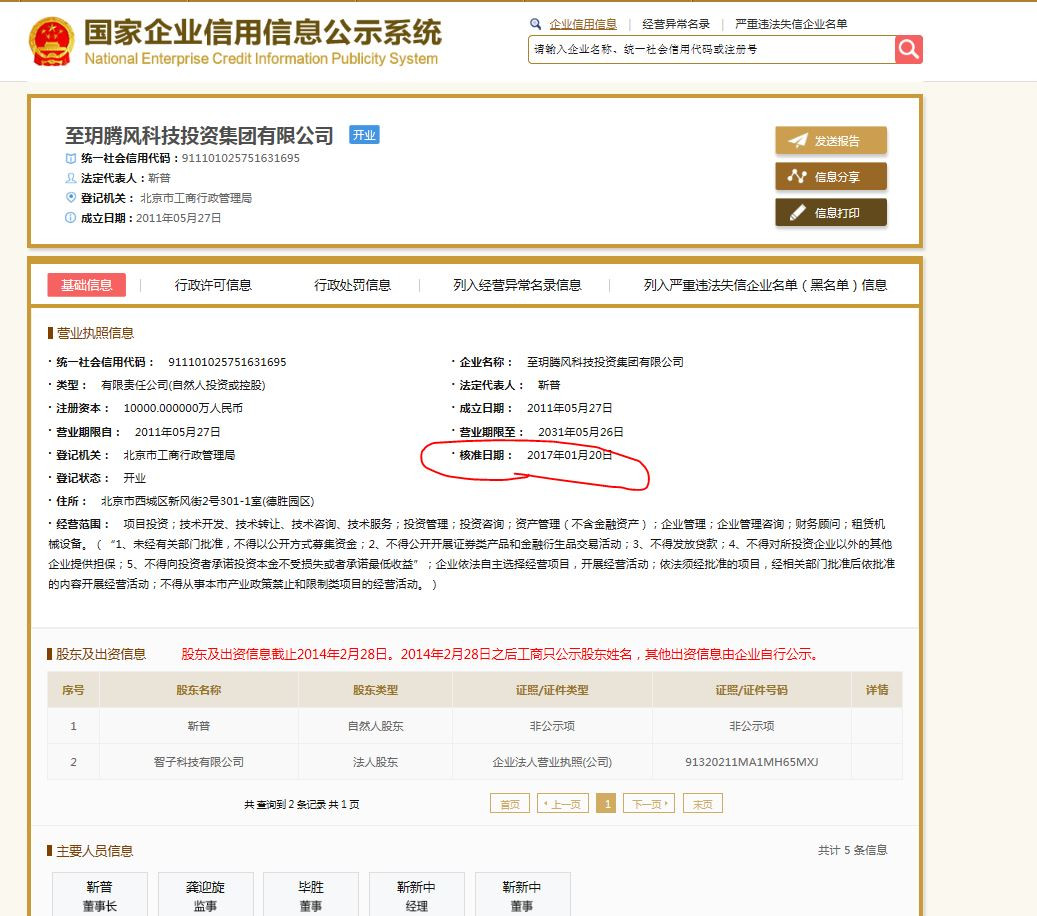
Task: Open the 列入经营异常名录信息 tab
Action: click(x=517, y=285)
